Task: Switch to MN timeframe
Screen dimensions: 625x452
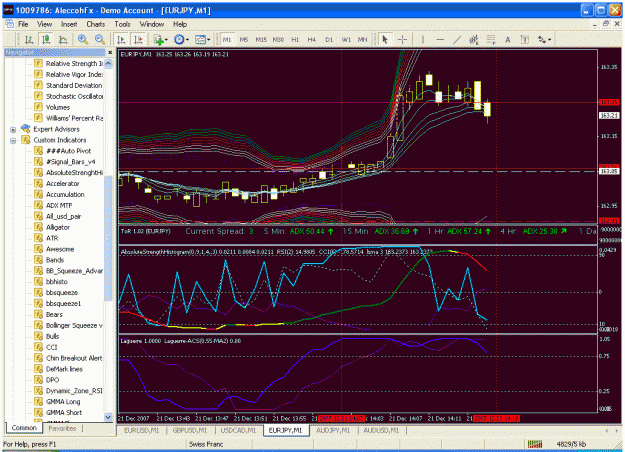Action: click(x=362, y=39)
